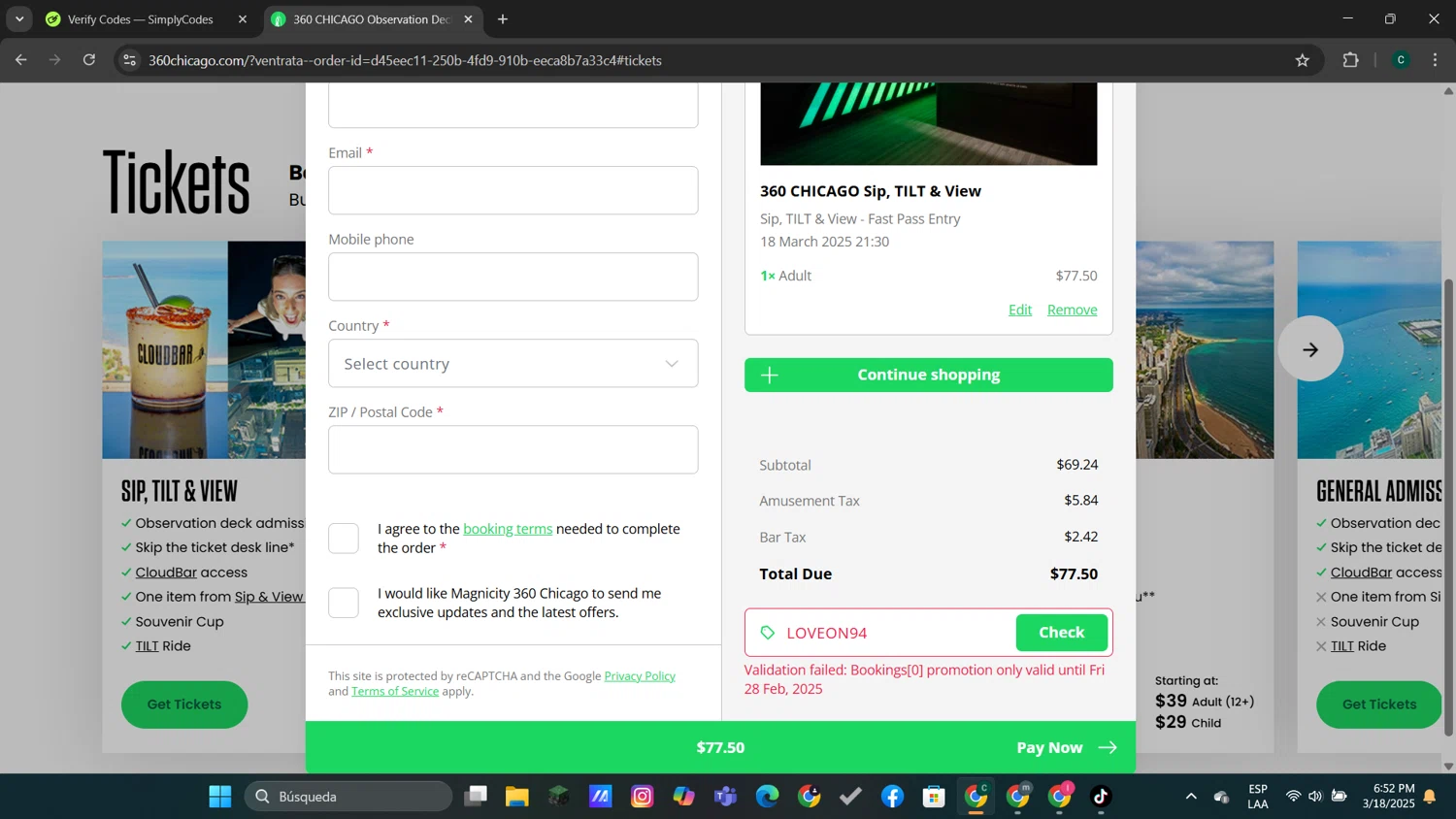The width and height of the screenshot is (1456, 819).
Task: Open the notifications bell icon
Action: pyautogui.click(x=1429, y=797)
